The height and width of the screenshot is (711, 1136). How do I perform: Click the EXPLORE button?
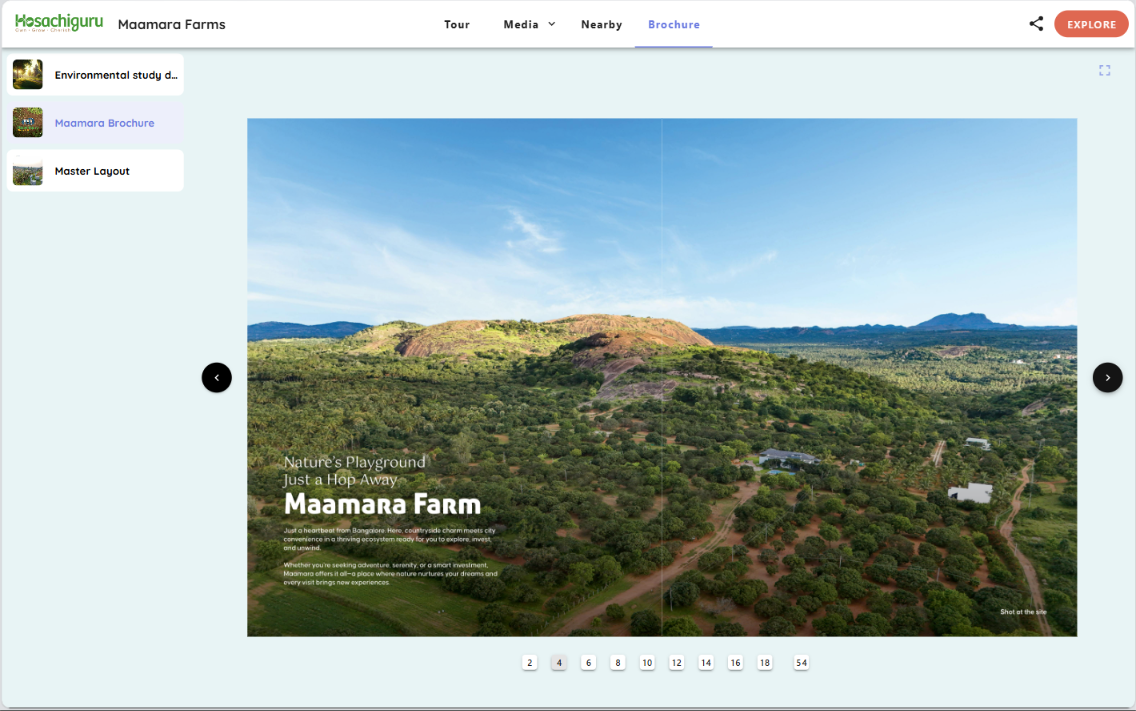point(1091,24)
